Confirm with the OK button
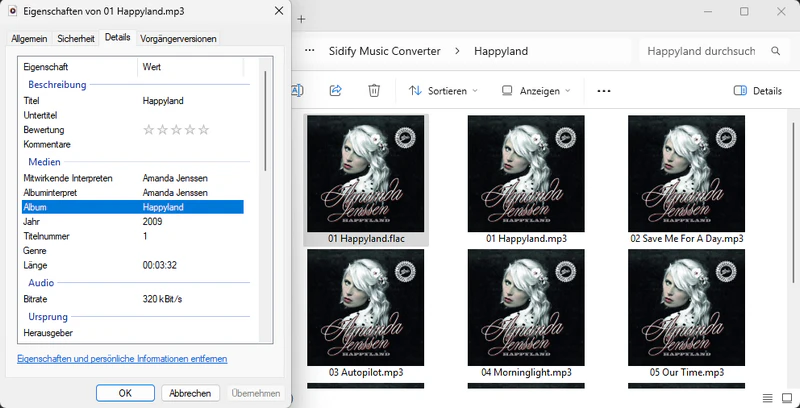The width and height of the screenshot is (800, 408). point(125,393)
